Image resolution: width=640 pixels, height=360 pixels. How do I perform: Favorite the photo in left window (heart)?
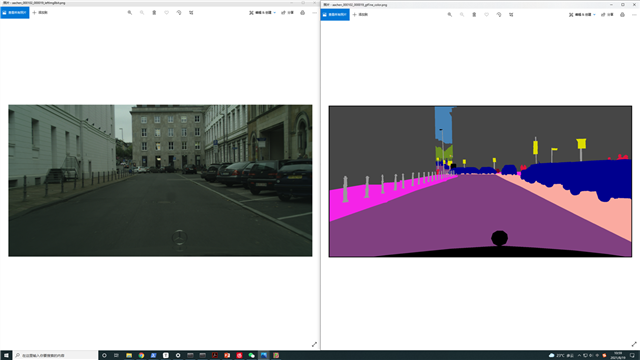tap(167, 13)
